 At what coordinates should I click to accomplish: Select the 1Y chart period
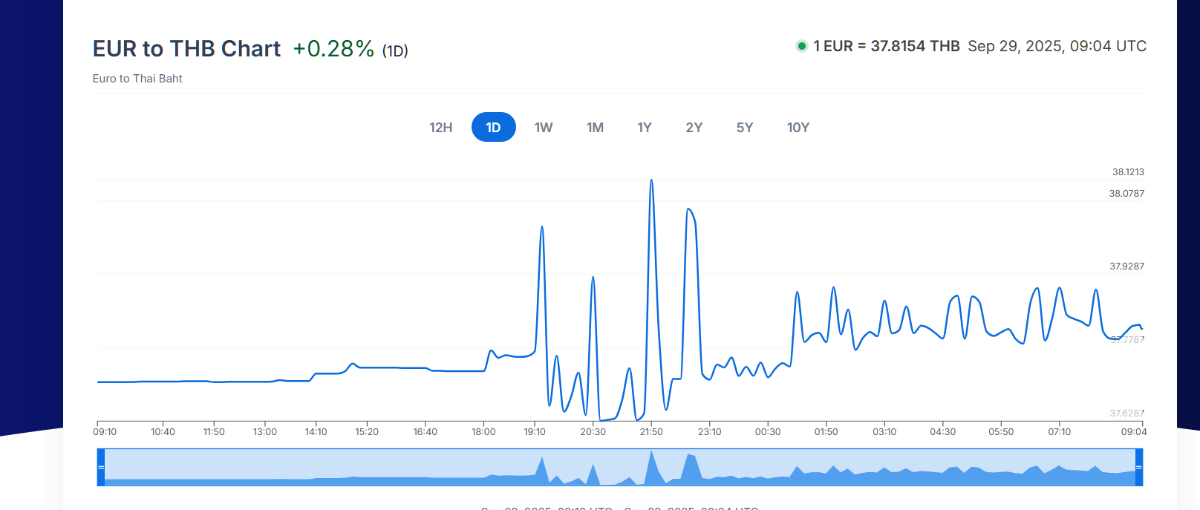(x=645, y=127)
